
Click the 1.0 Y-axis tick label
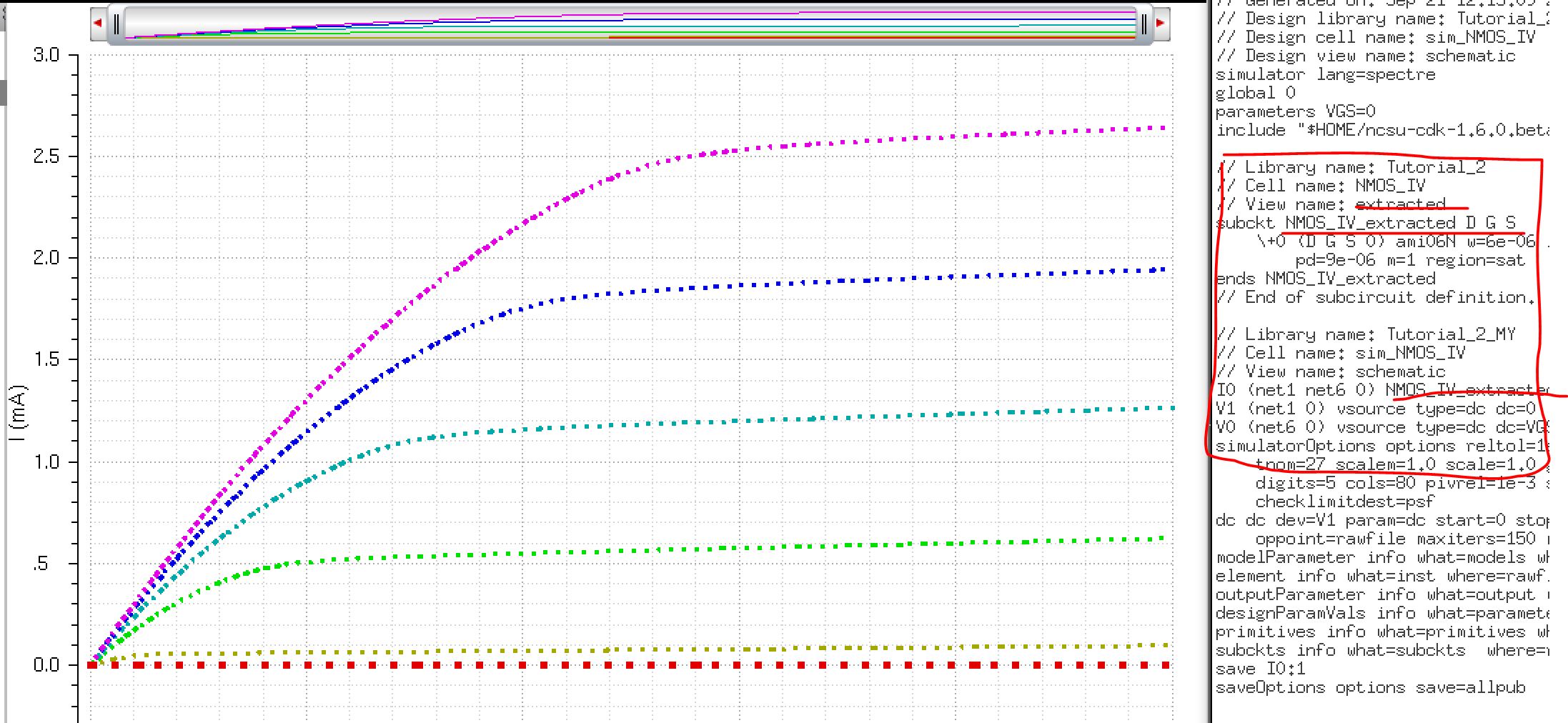click(x=46, y=462)
